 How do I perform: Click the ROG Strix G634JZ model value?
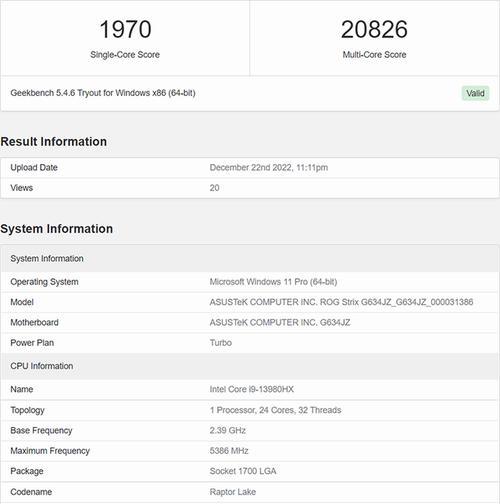click(x=341, y=302)
